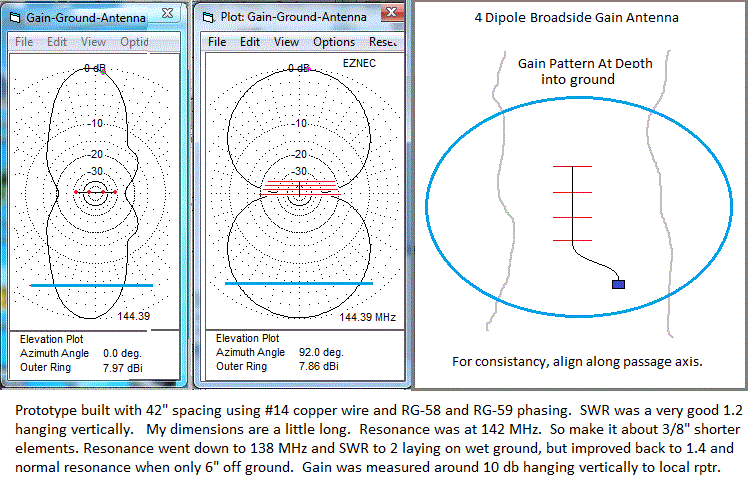Click the red dipole element in left plot
748x482 pixels.
pyautogui.click(x=95, y=191)
